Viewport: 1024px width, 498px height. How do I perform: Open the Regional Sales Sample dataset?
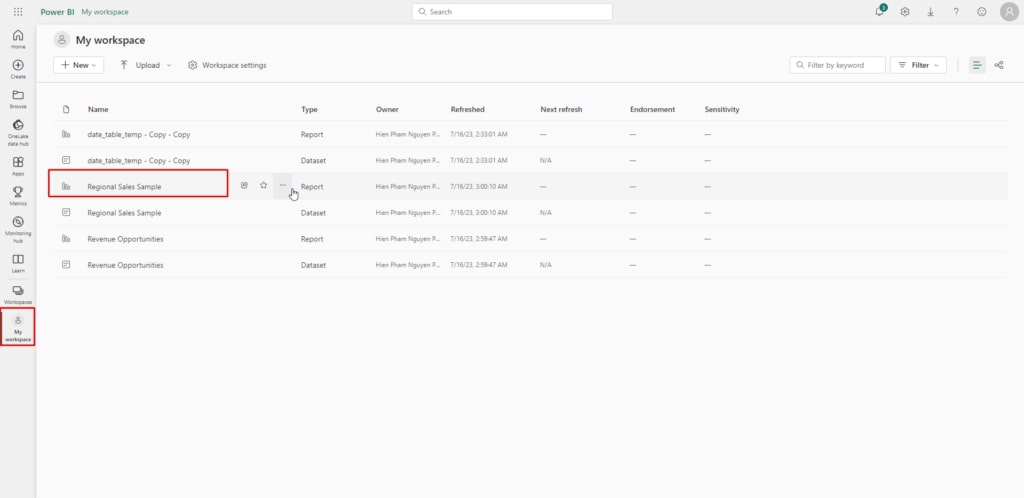(124, 213)
